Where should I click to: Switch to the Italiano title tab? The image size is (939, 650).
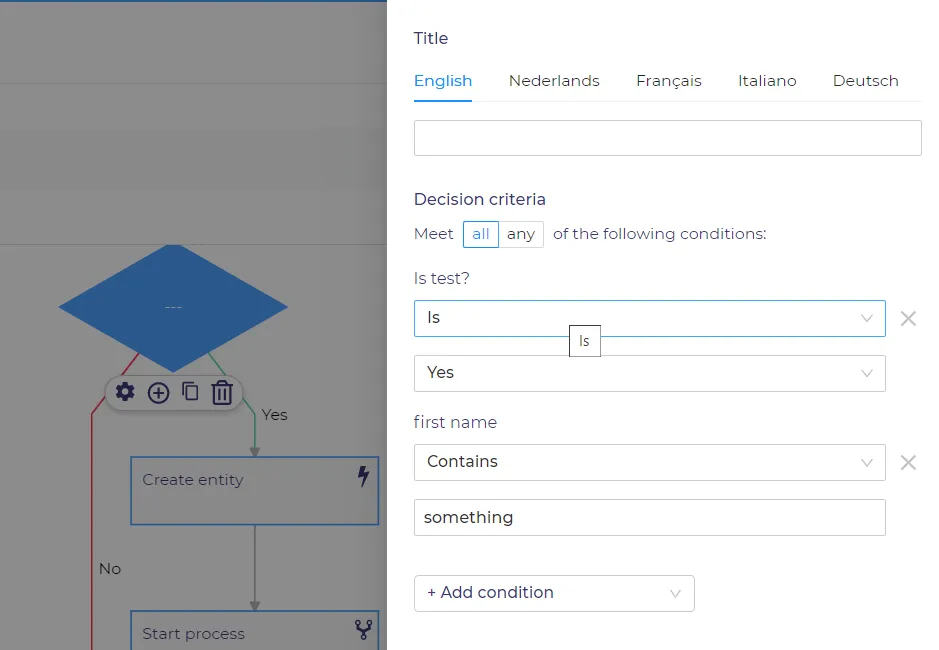[767, 81]
